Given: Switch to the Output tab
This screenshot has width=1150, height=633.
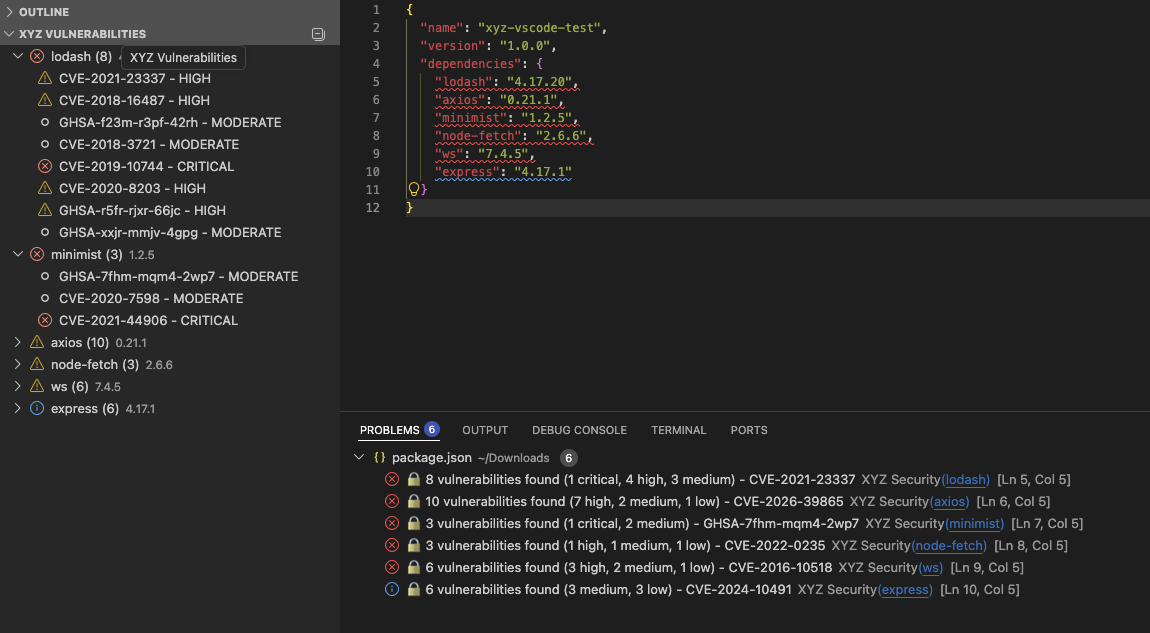Looking at the screenshot, I should 485,431.
